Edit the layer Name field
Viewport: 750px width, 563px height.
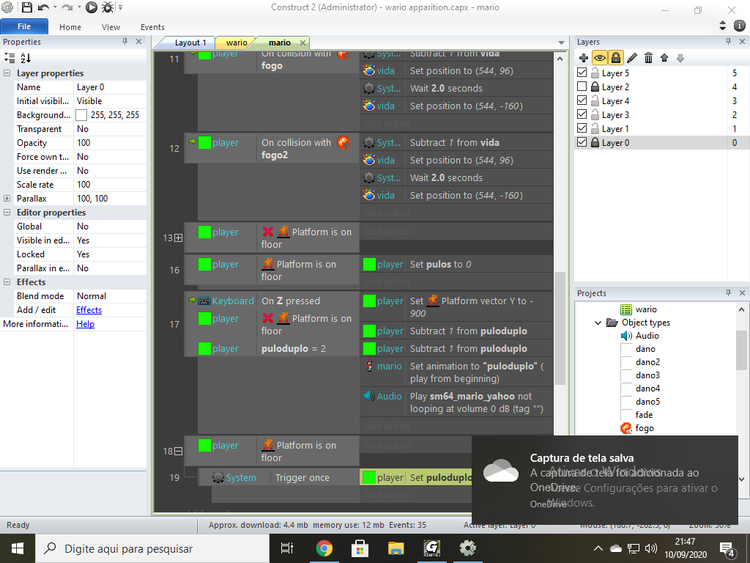point(110,87)
